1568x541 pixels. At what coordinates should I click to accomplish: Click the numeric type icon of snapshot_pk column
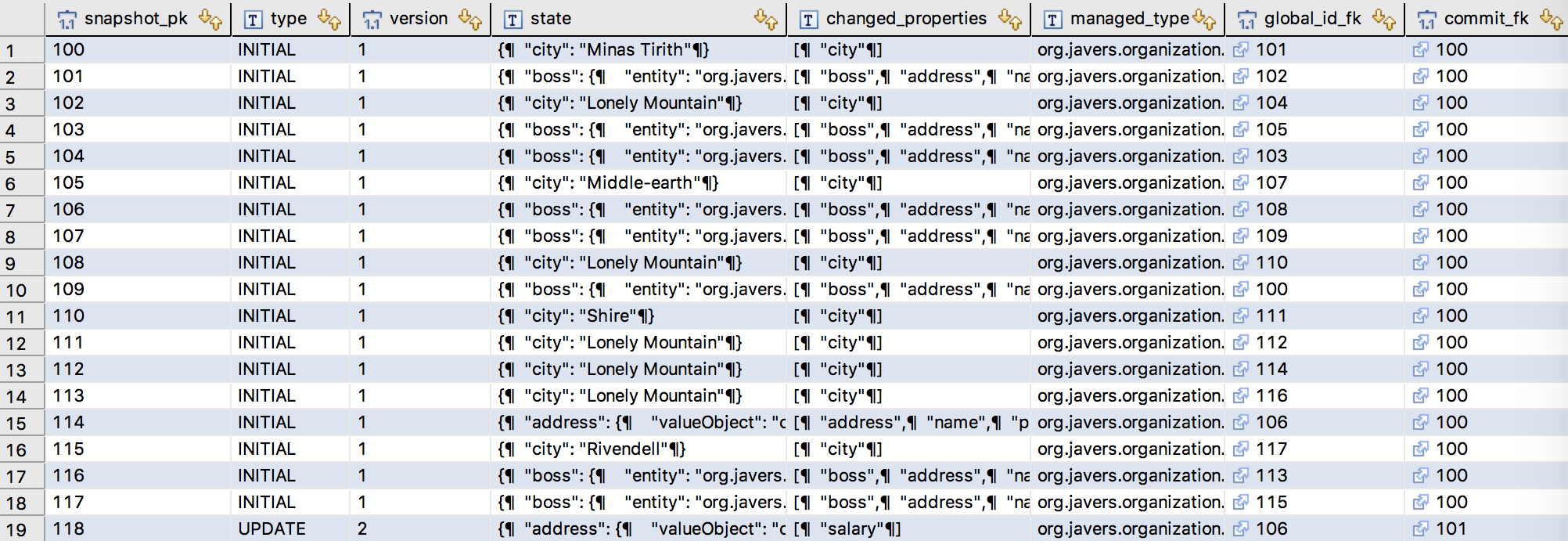67,20
